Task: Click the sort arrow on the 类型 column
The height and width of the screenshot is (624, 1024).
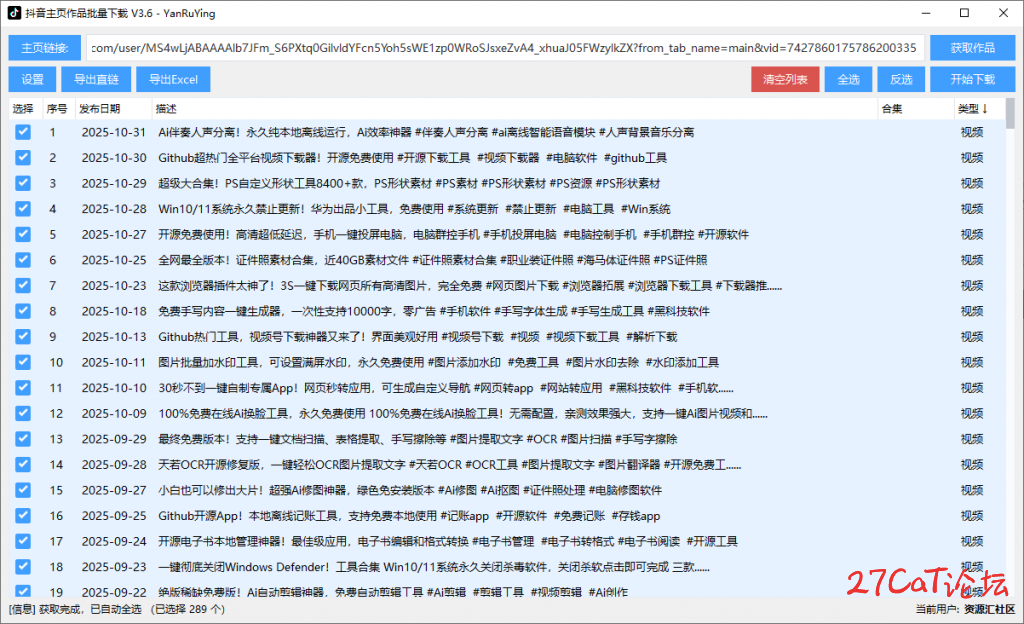Action: coord(986,107)
